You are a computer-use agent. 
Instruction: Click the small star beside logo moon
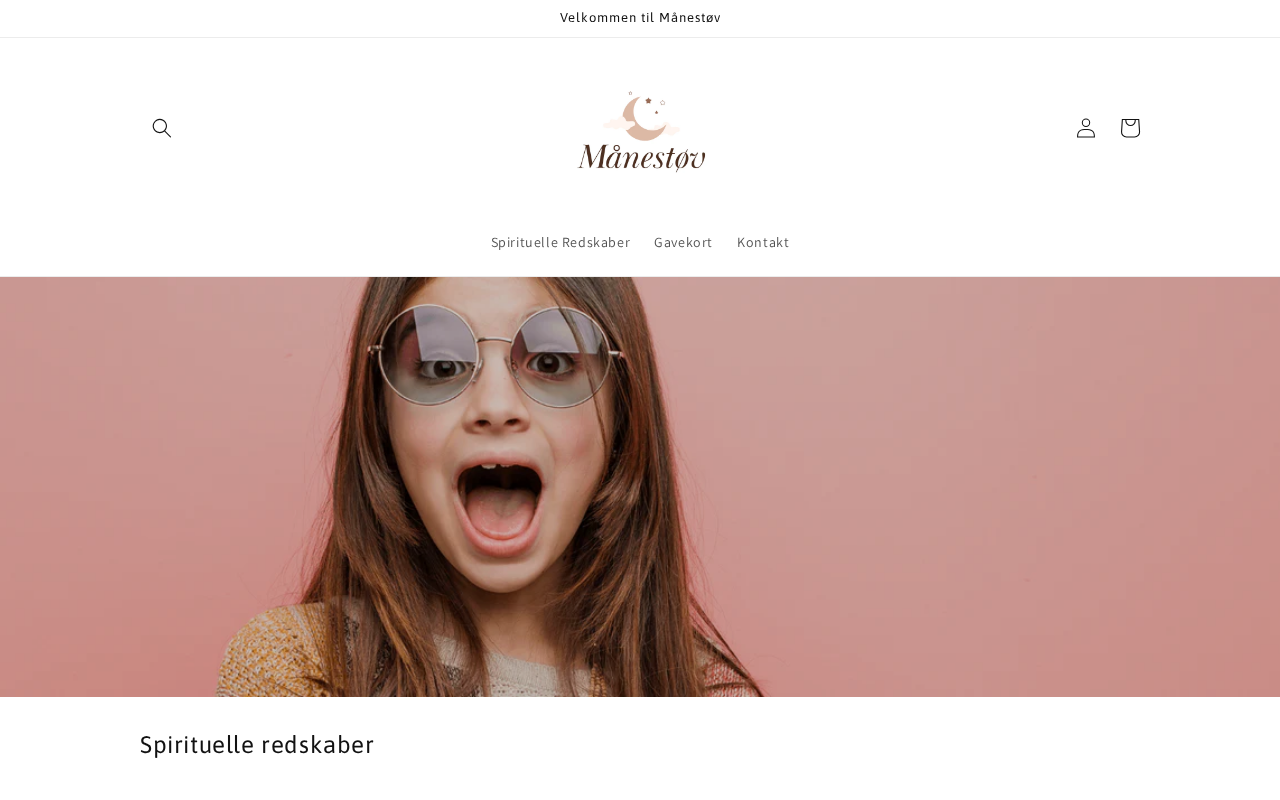tap(648, 100)
